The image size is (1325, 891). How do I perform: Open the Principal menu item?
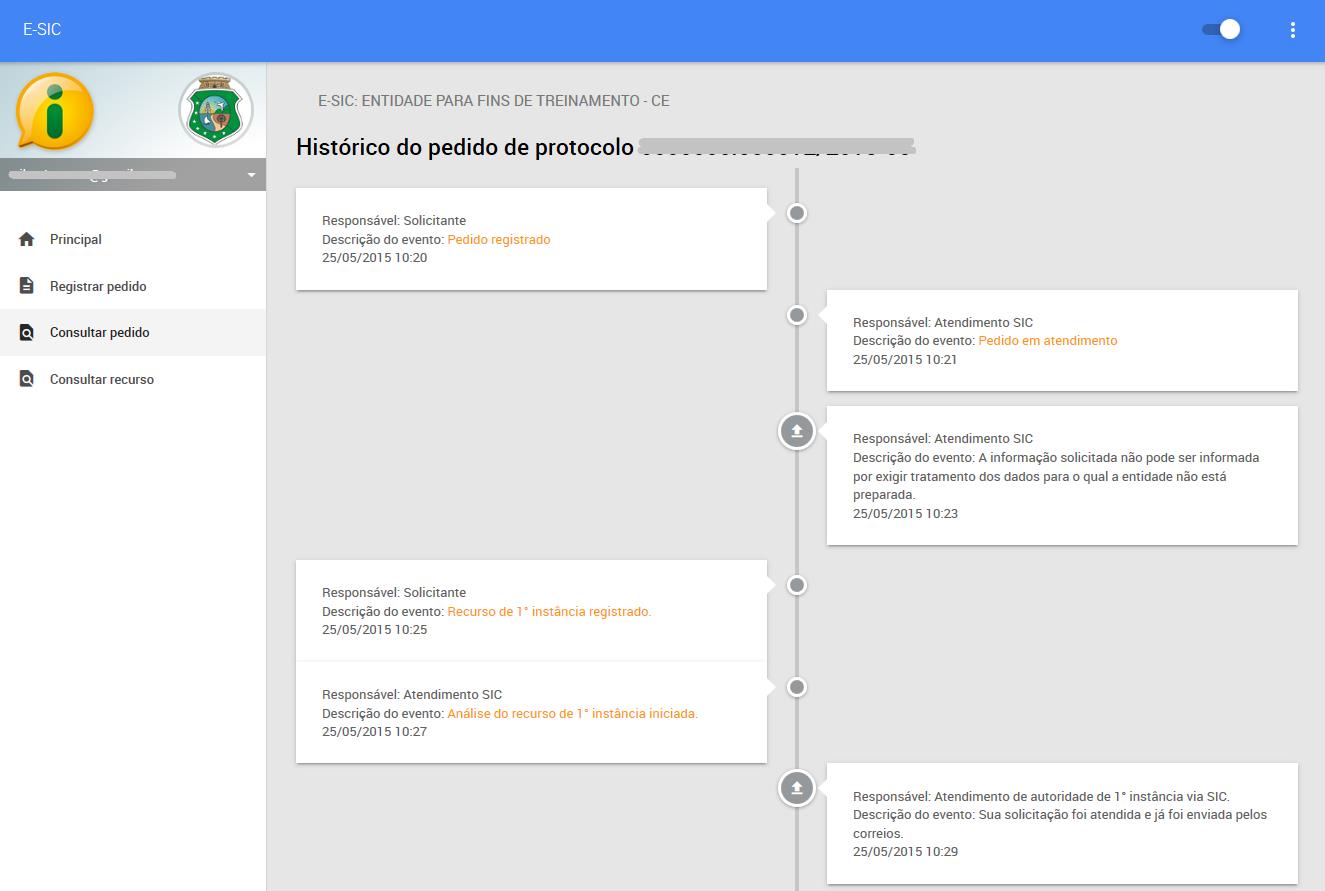[x=133, y=240]
